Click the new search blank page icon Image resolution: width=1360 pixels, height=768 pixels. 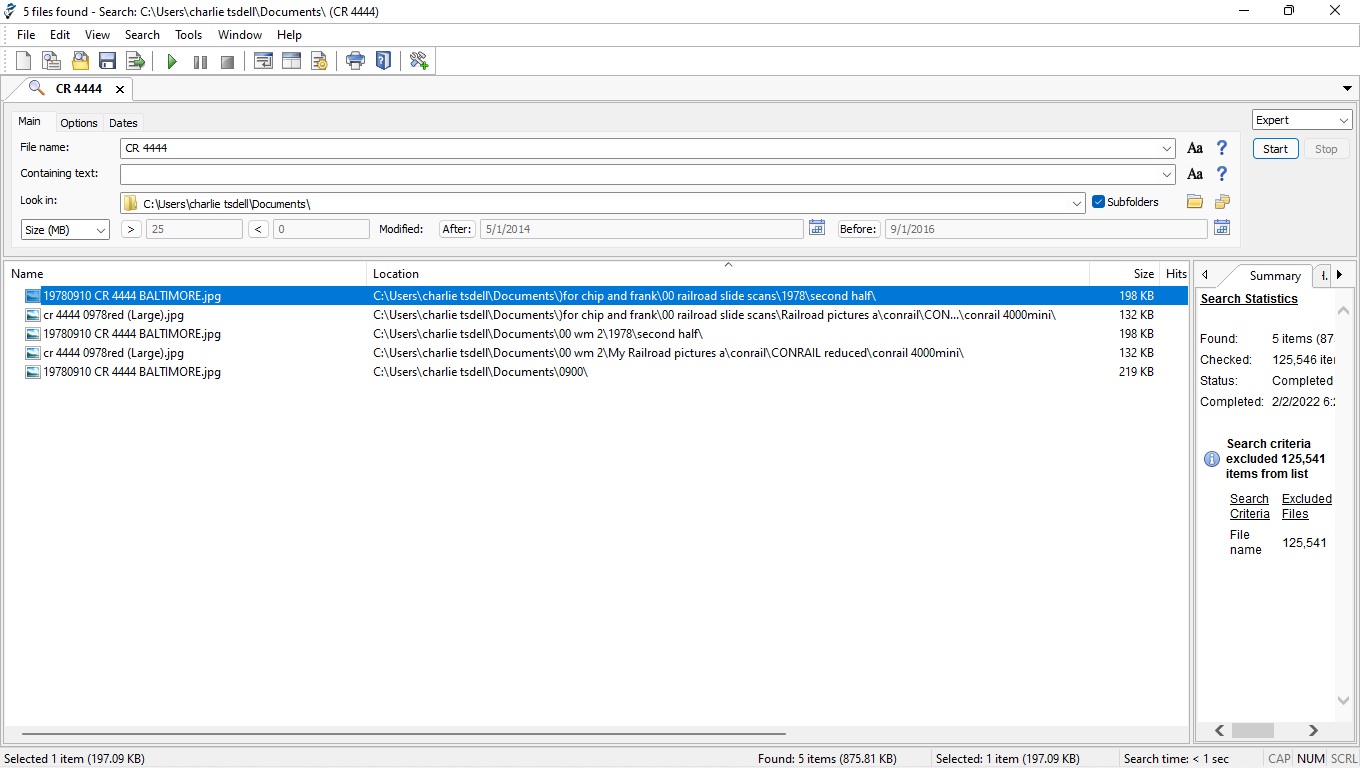click(24, 62)
